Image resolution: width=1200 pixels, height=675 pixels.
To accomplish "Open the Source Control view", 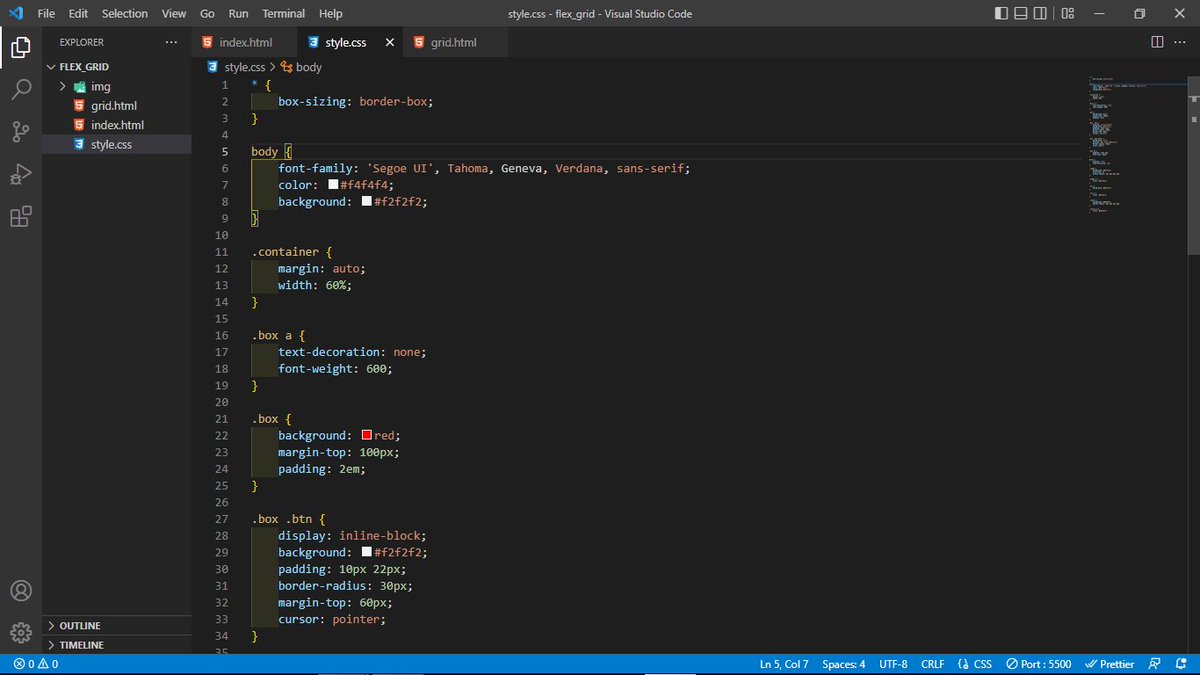I will 21,132.
